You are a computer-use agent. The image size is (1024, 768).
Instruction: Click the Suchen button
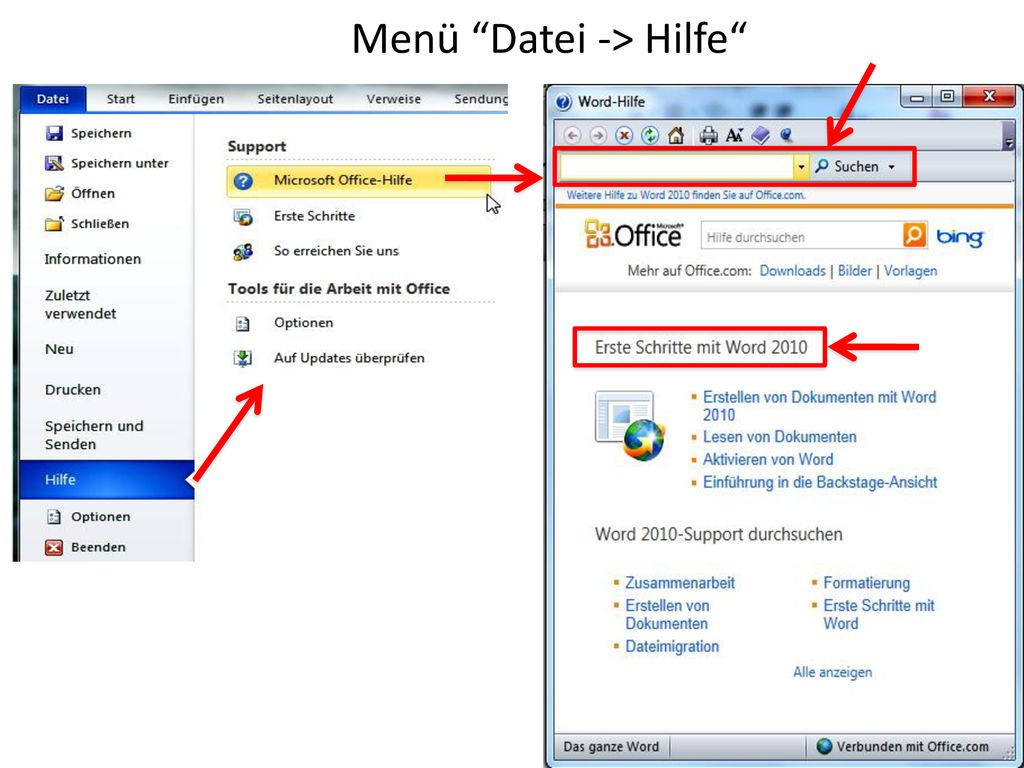pyautogui.click(x=848, y=167)
